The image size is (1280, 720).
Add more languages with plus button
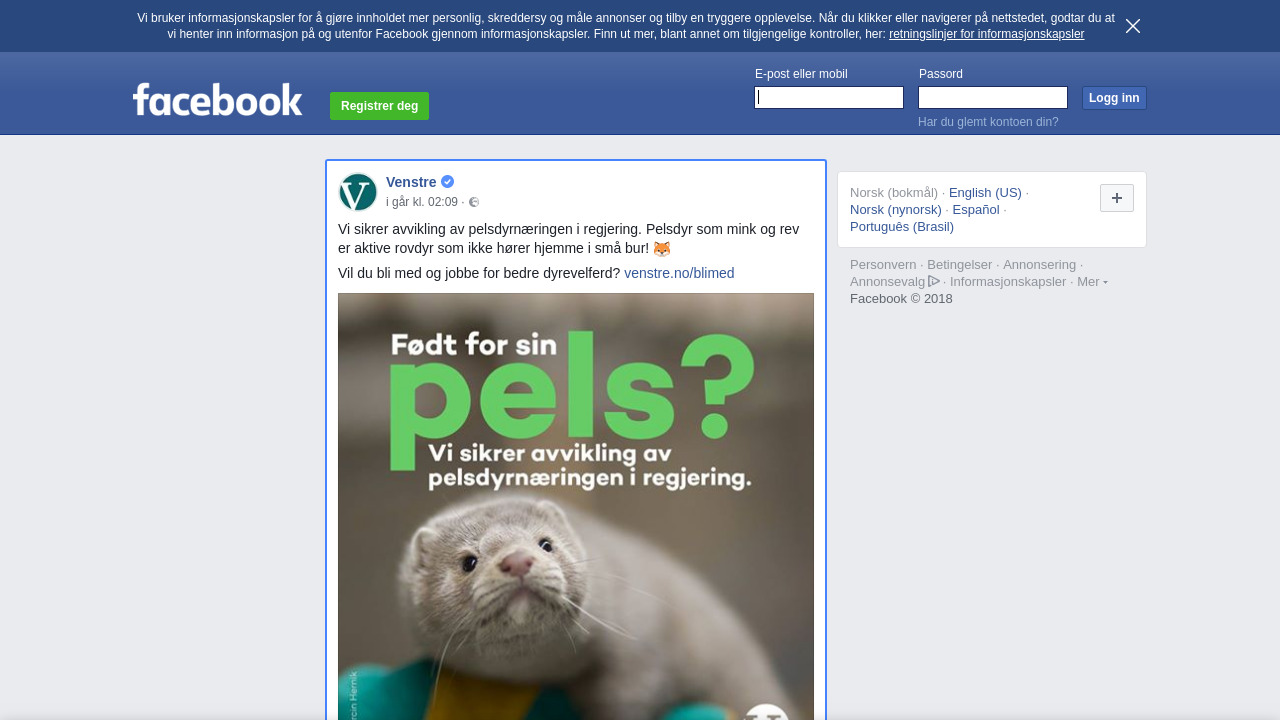point(1117,198)
